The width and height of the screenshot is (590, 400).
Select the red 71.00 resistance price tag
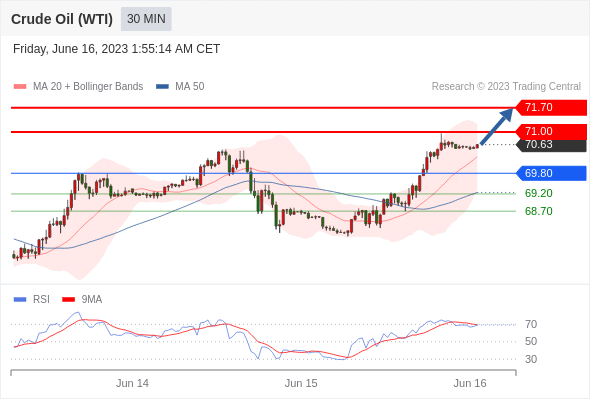[550, 131]
